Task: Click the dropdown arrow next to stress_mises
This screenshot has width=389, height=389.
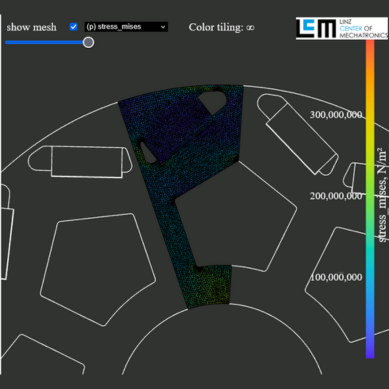Action: click(x=163, y=27)
